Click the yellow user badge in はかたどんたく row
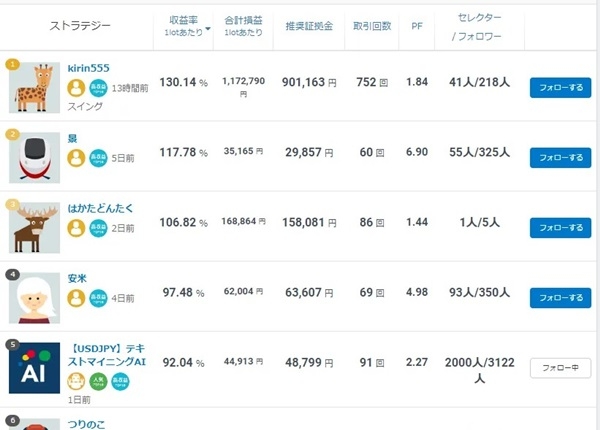600x430 pixels. click(x=76, y=228)
